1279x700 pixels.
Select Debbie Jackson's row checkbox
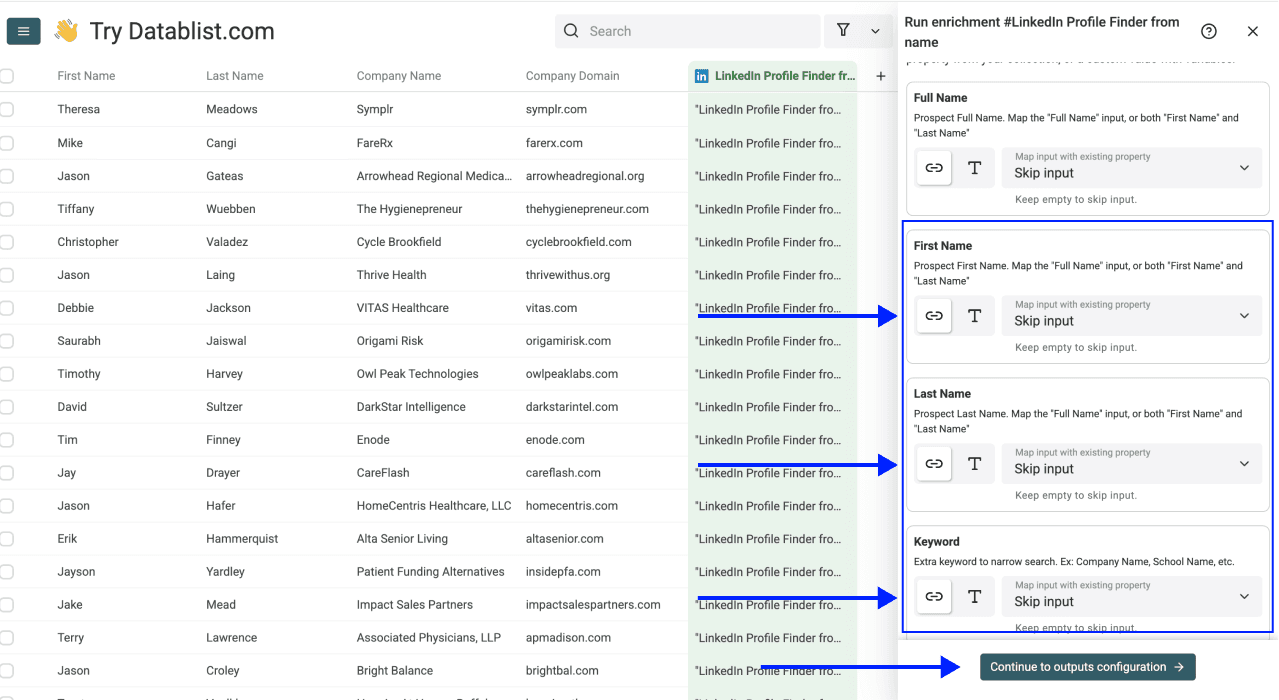[x=6, y=307]
